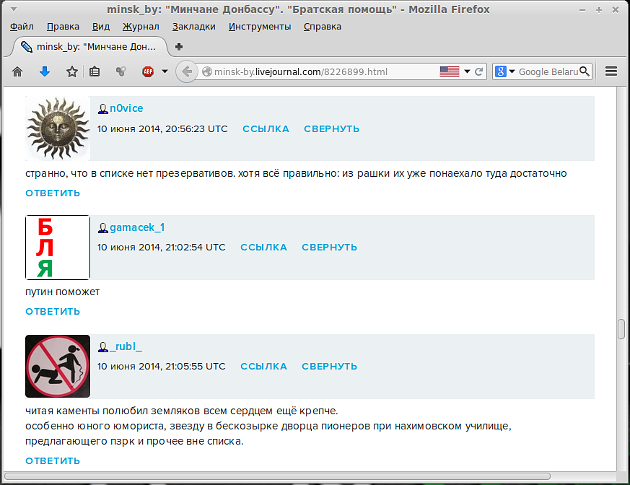Reload the page with the refresh icon
Image resolution: width=630 pixels, height=485 pixels.
(479, 72)
